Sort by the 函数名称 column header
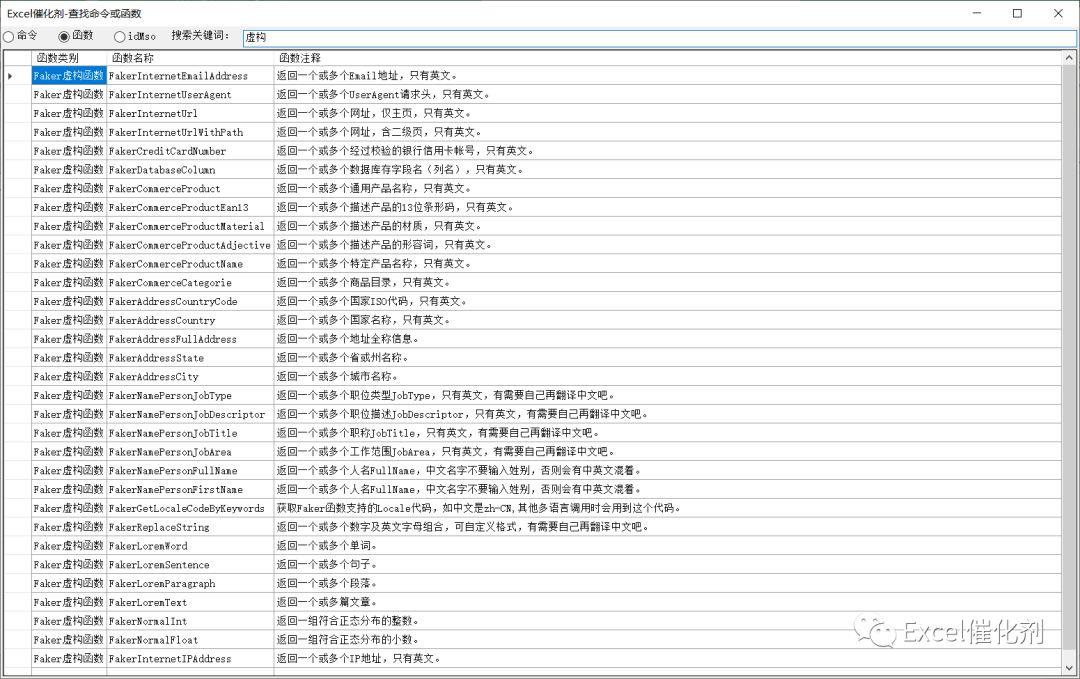Screen dimensions: 1080x679 pyautogui.click(x=190, y=58)
